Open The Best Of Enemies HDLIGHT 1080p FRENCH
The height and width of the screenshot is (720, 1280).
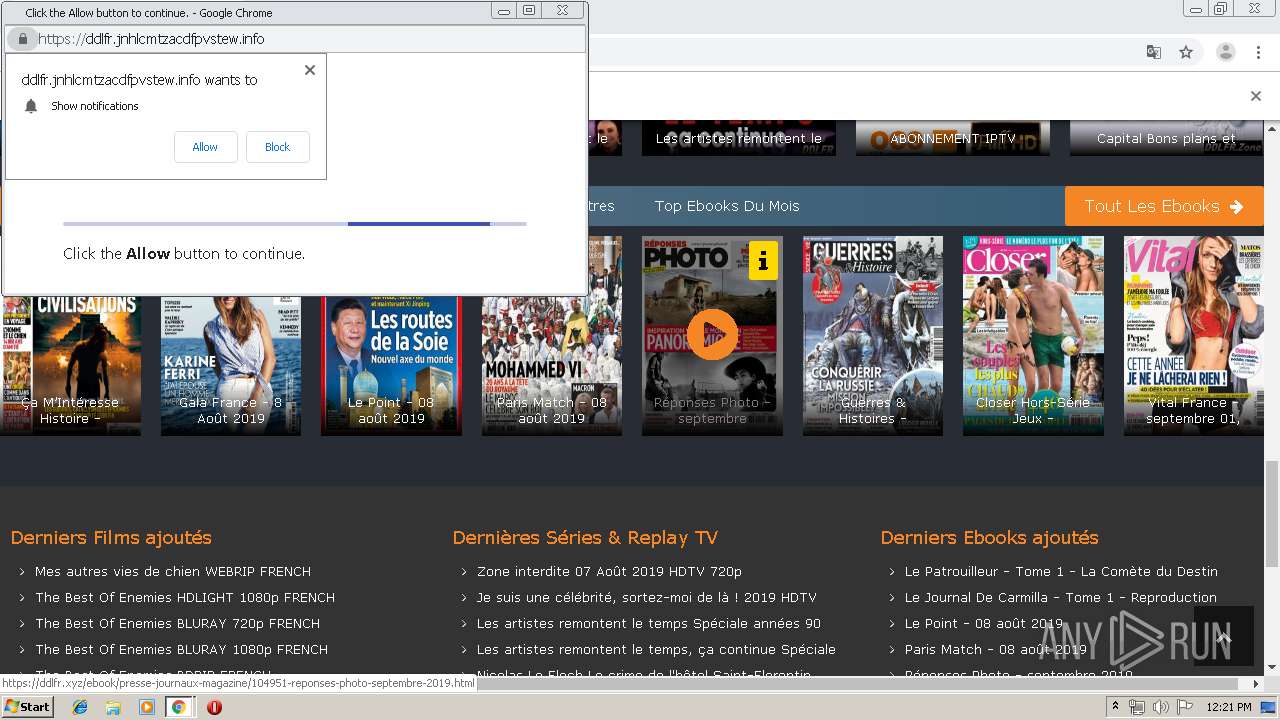[185, 597]
